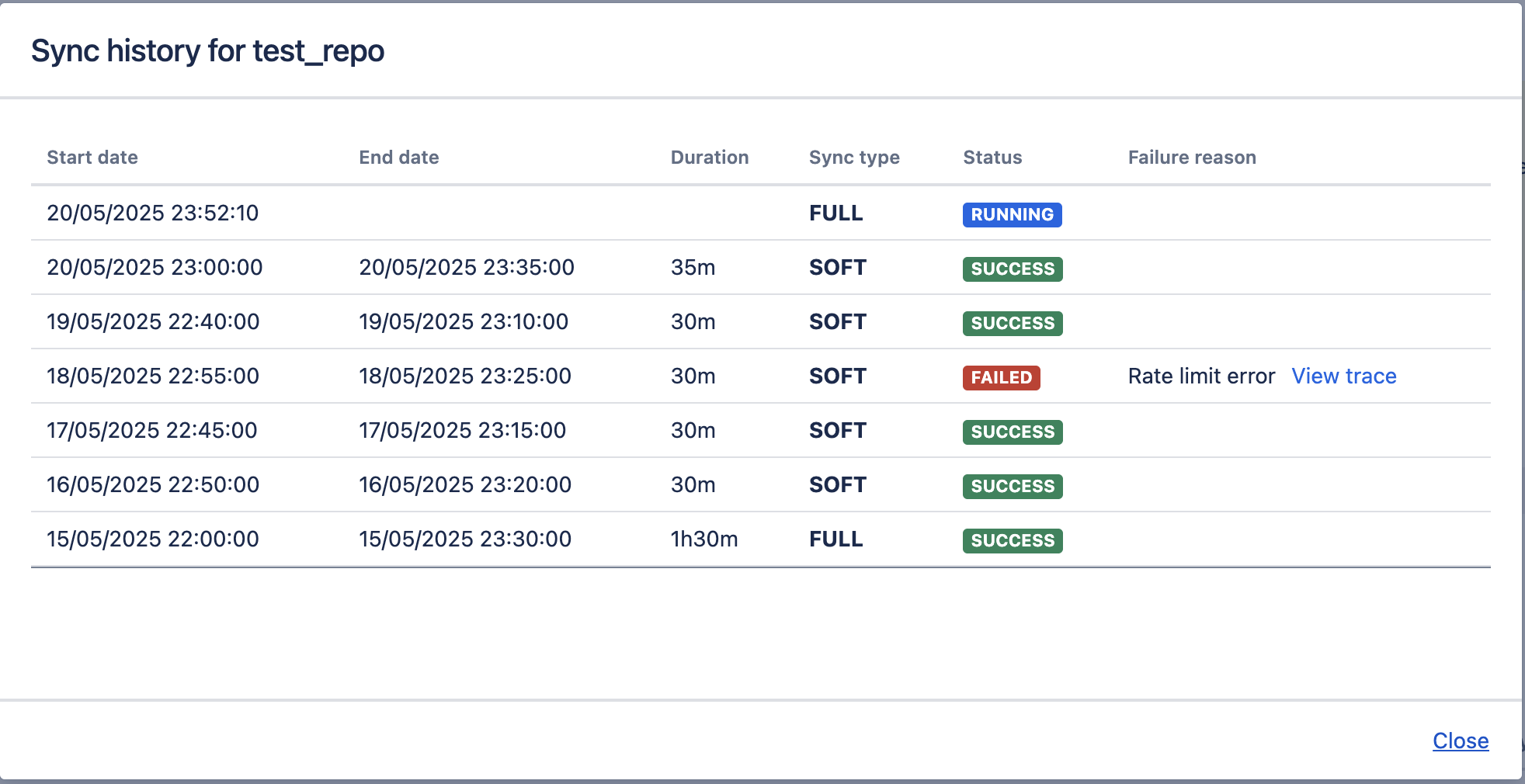
Task: Click the Rate limit error text
Action: [1201, 376]
